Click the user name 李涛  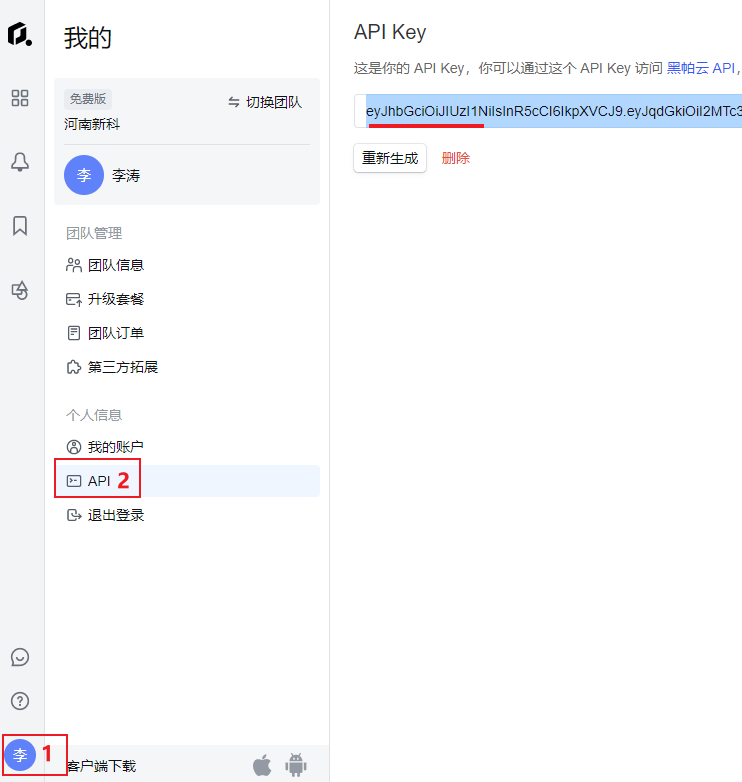pos(126,176)
